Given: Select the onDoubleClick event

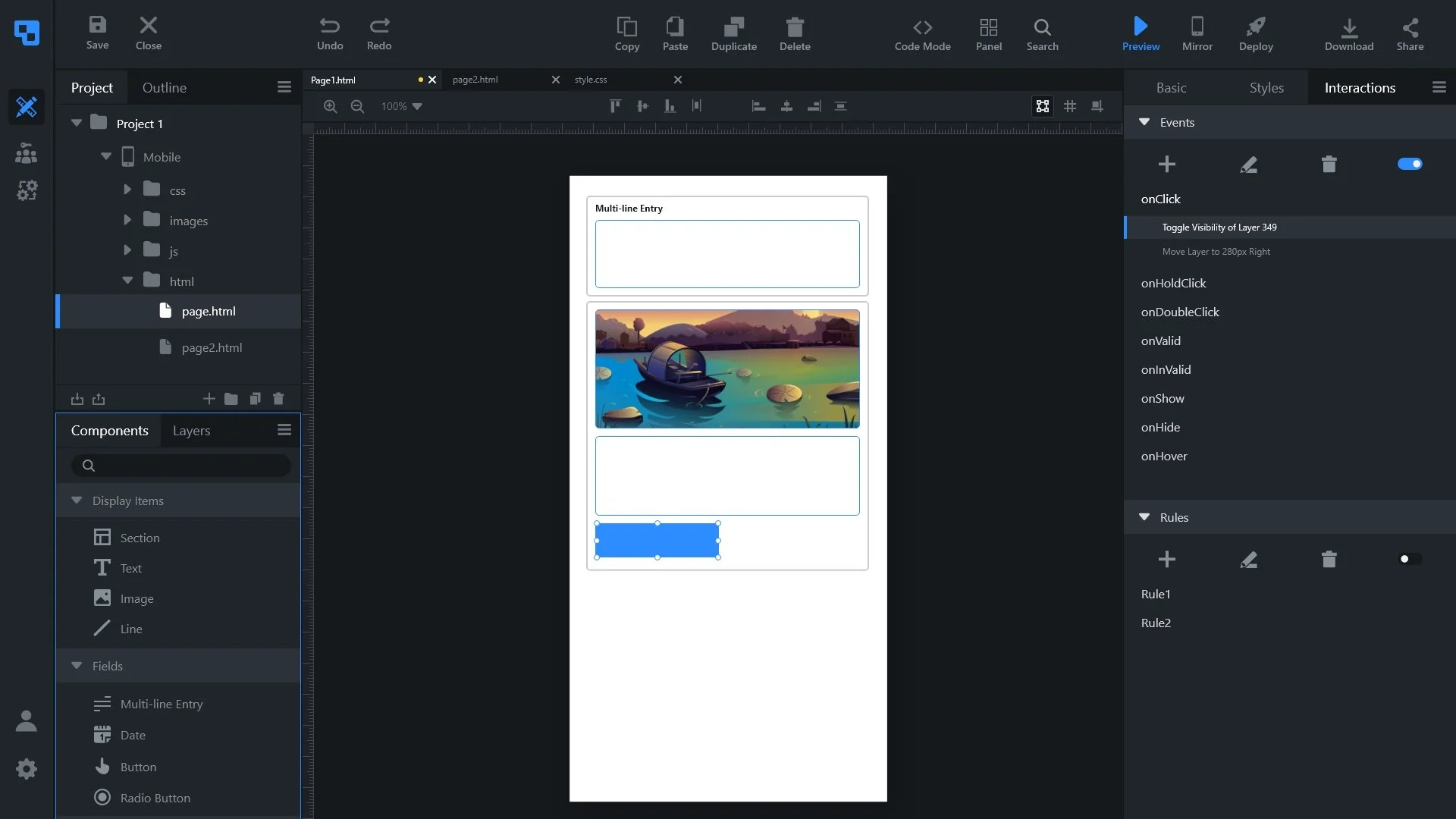Looking at the screenshot, I should [1179, 312].
